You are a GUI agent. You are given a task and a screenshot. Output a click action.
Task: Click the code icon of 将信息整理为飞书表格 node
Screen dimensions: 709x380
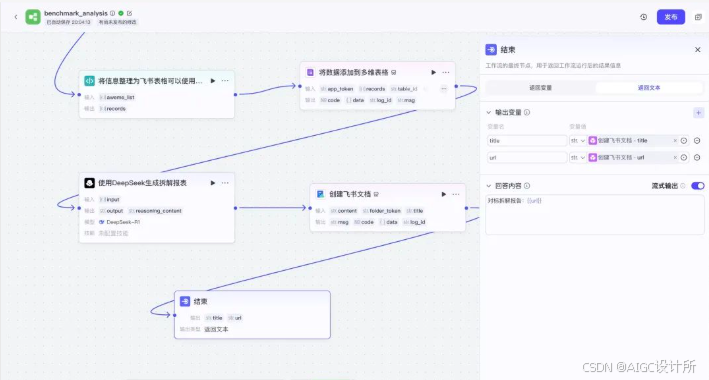point(90,81)
